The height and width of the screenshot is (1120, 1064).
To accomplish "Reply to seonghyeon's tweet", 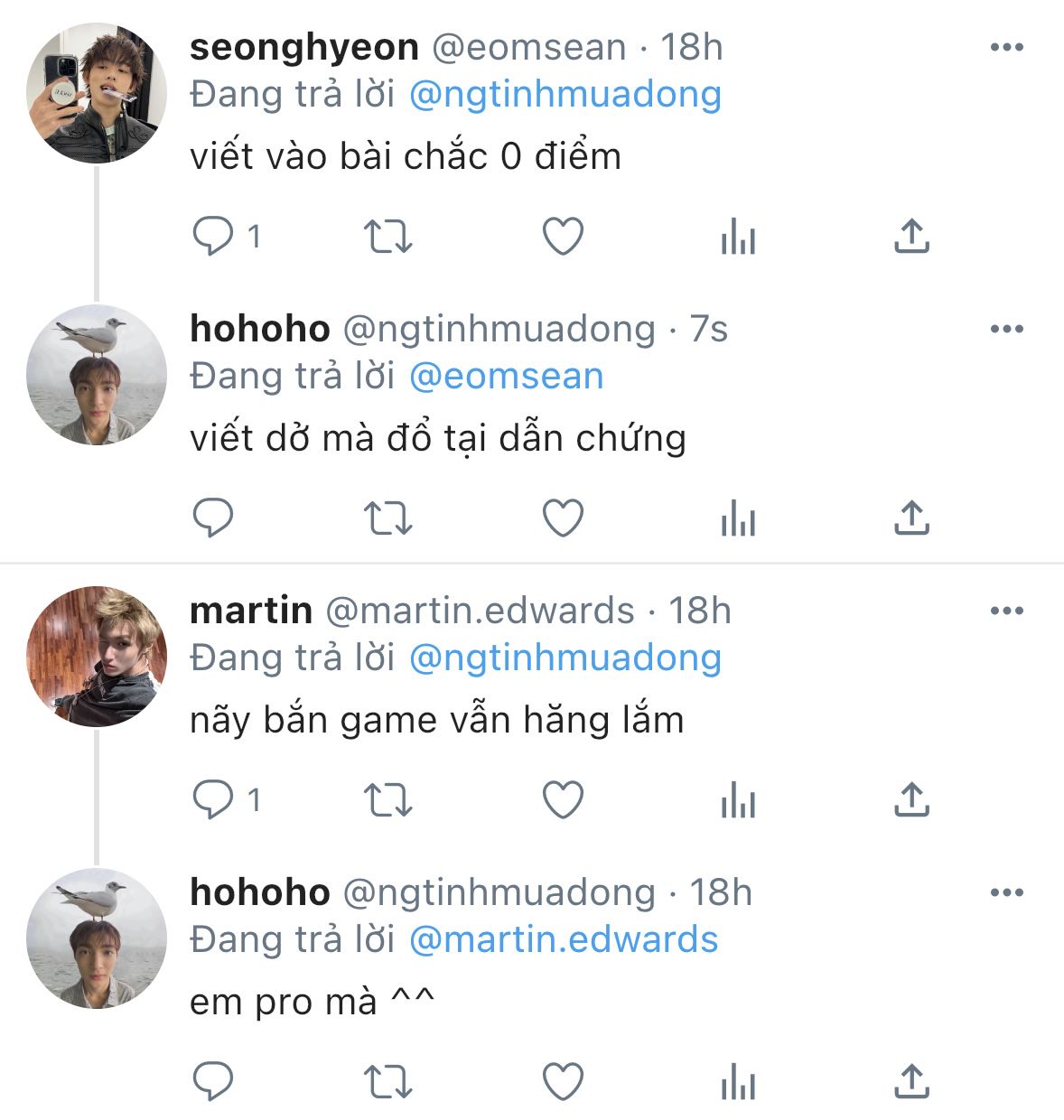I will [214, 237].
